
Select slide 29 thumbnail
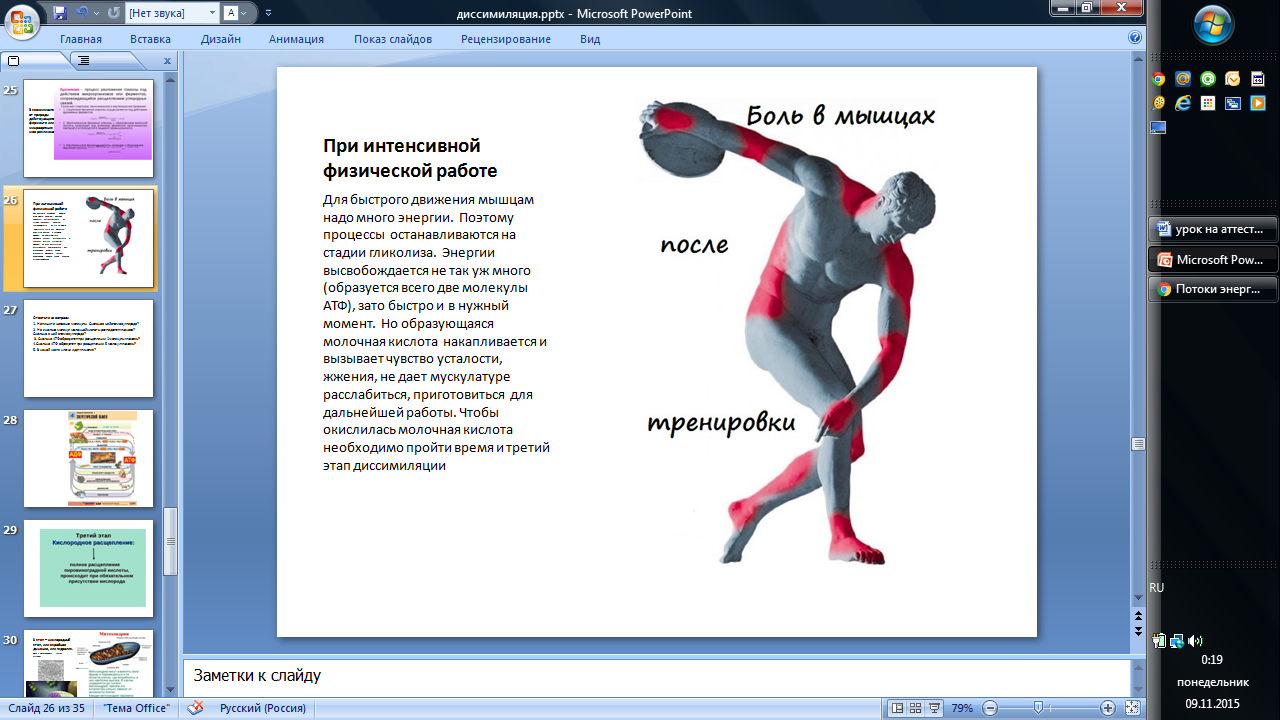89,568
